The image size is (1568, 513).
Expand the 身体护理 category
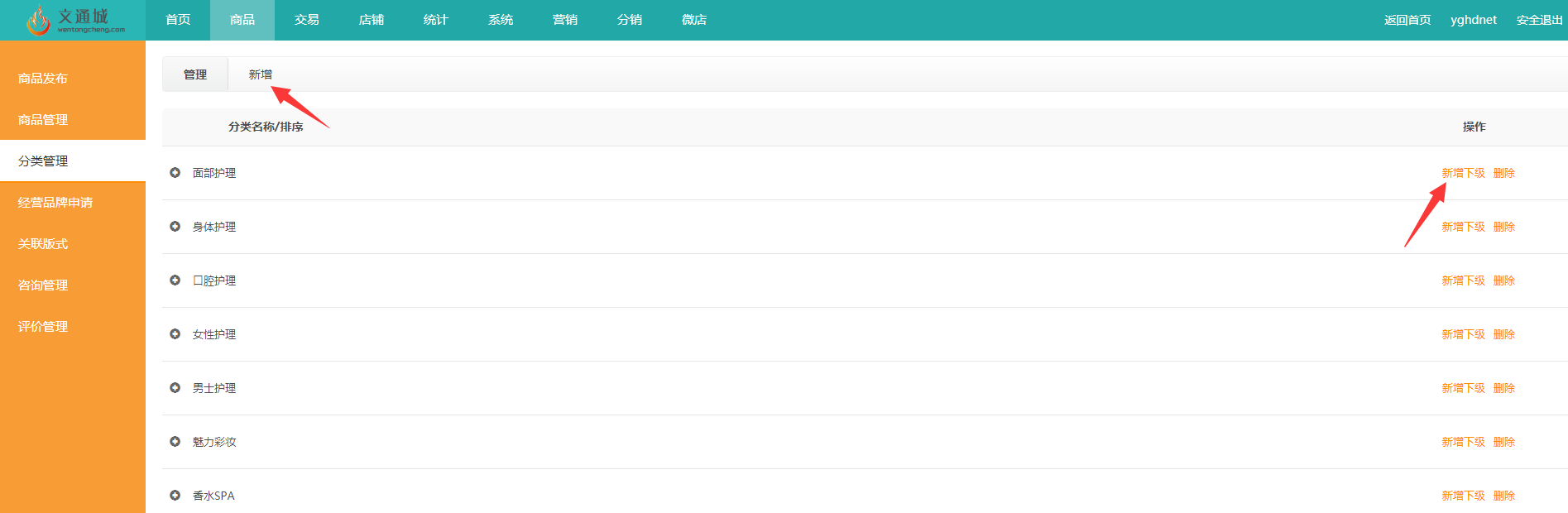tap(175, 226)
